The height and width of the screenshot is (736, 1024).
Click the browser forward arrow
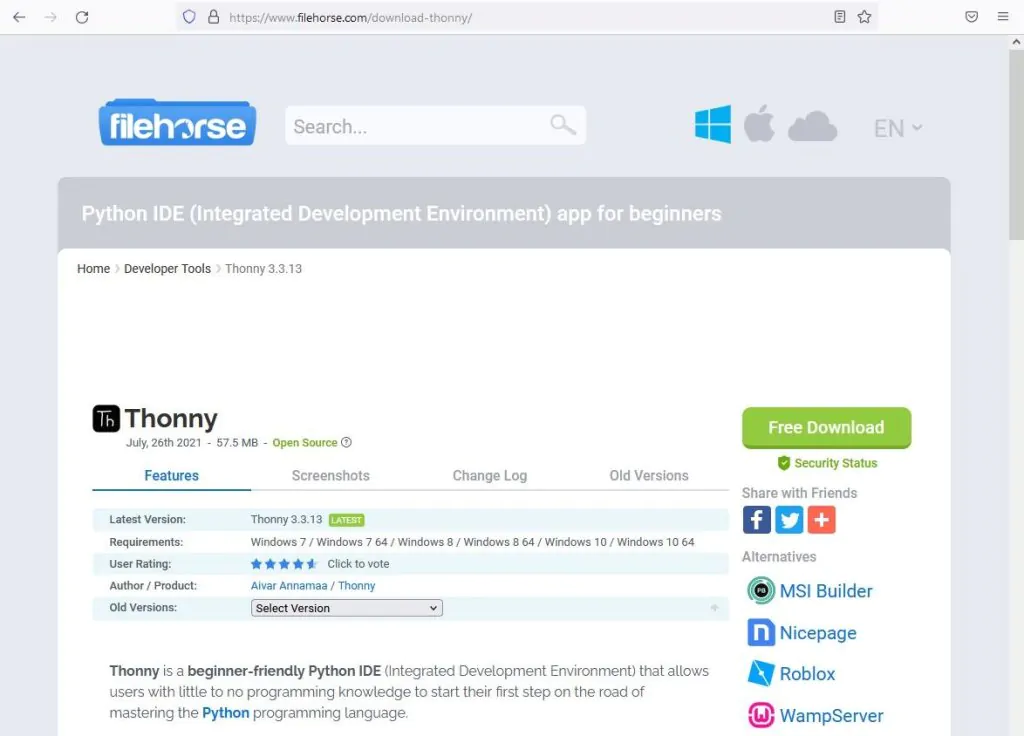tap(50, 17)
